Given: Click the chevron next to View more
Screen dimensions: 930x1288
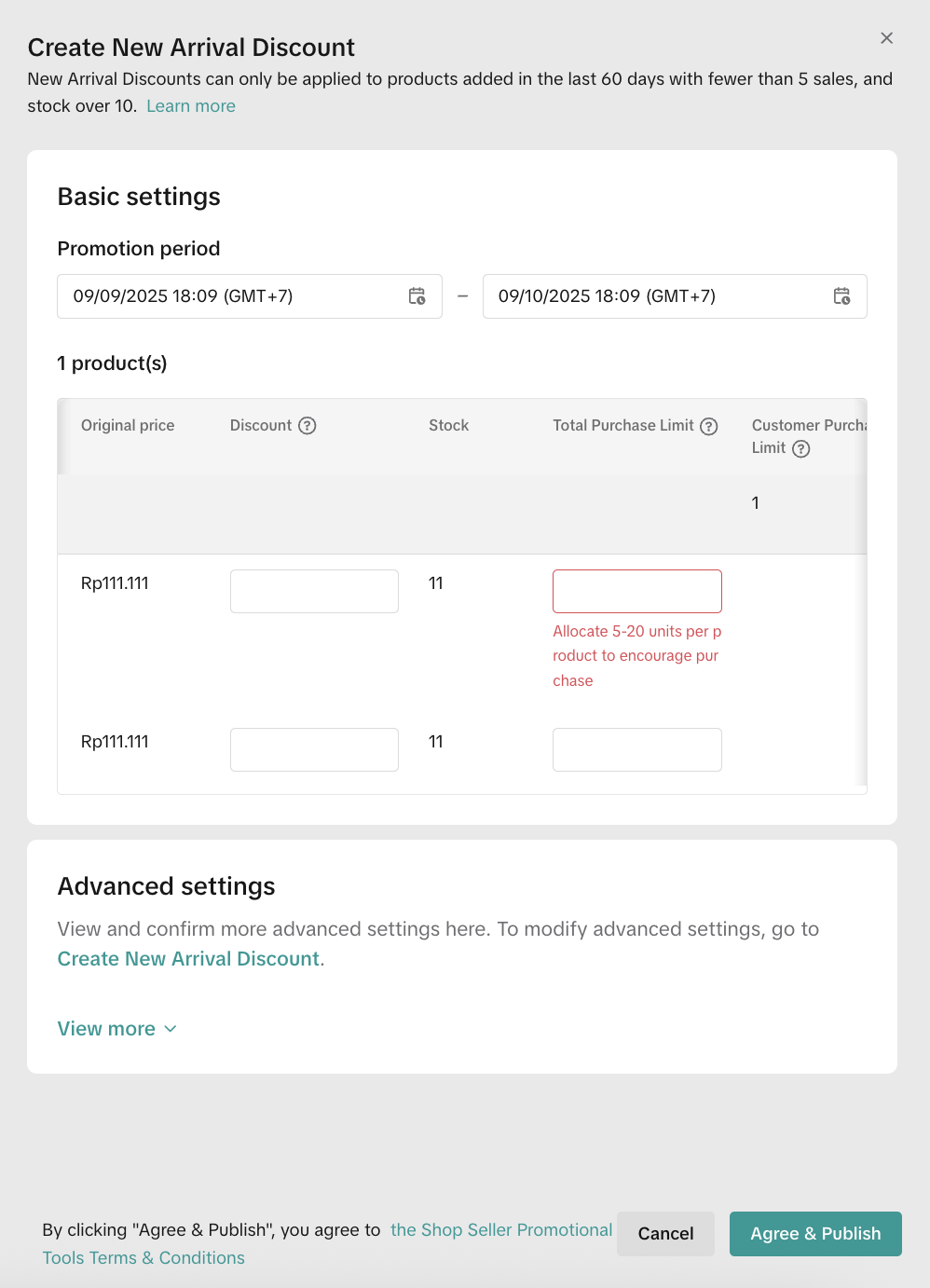Looking at the screenshot, I should (171, 1029).
